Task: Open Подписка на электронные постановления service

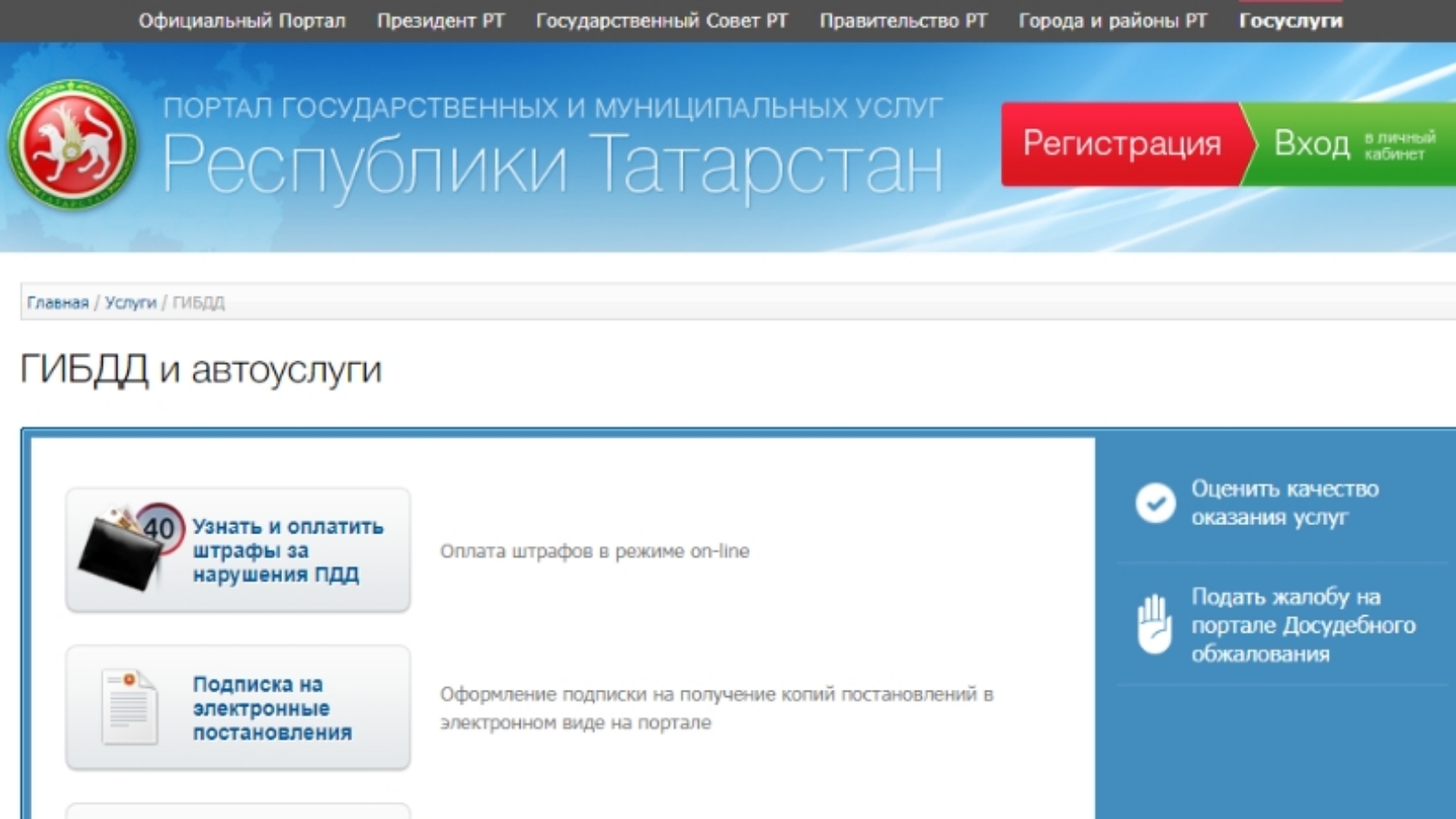Action: 271,708
